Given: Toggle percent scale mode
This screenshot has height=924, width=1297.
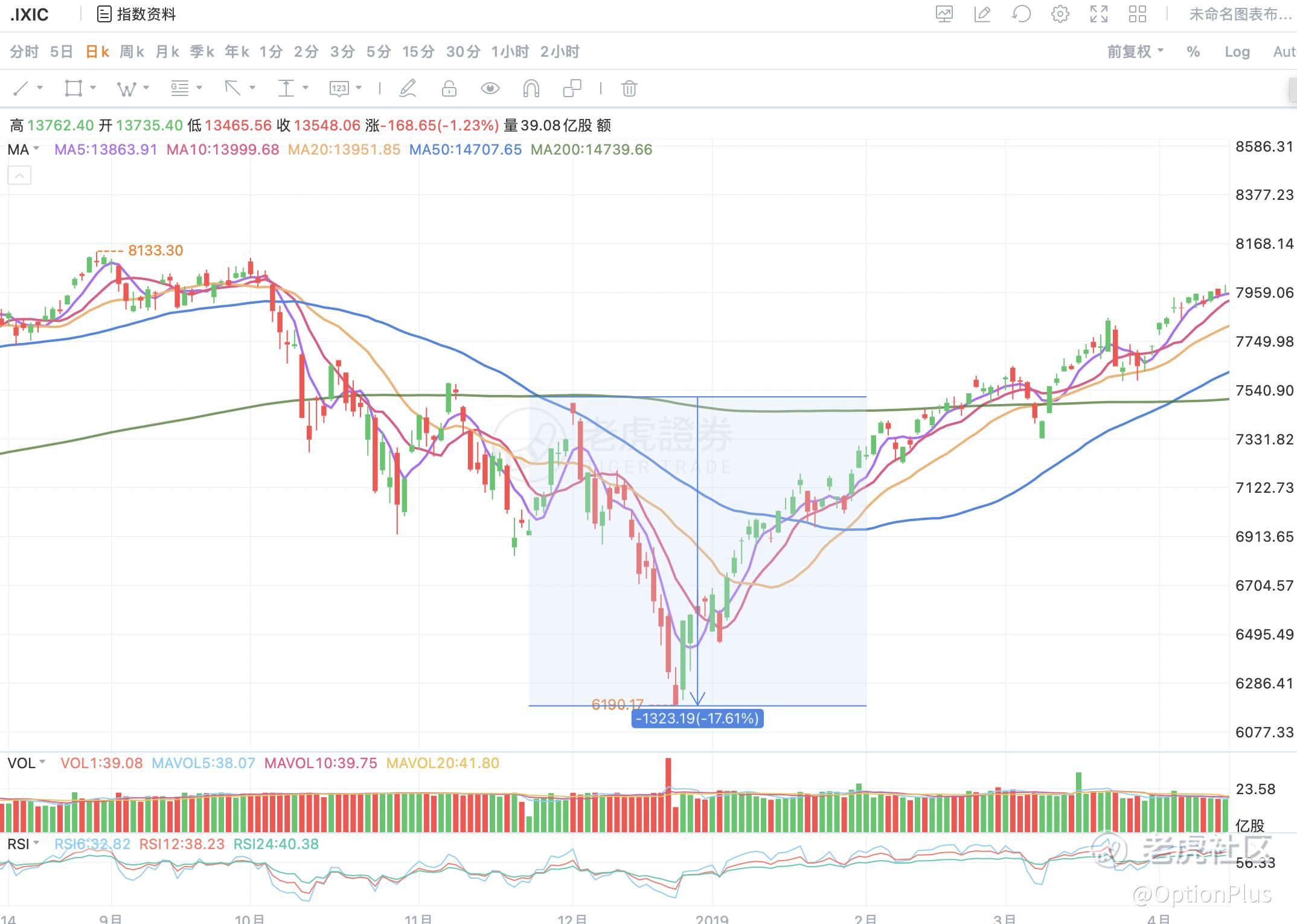Looking at the screenshot, I should click(x=1193, y=52).
